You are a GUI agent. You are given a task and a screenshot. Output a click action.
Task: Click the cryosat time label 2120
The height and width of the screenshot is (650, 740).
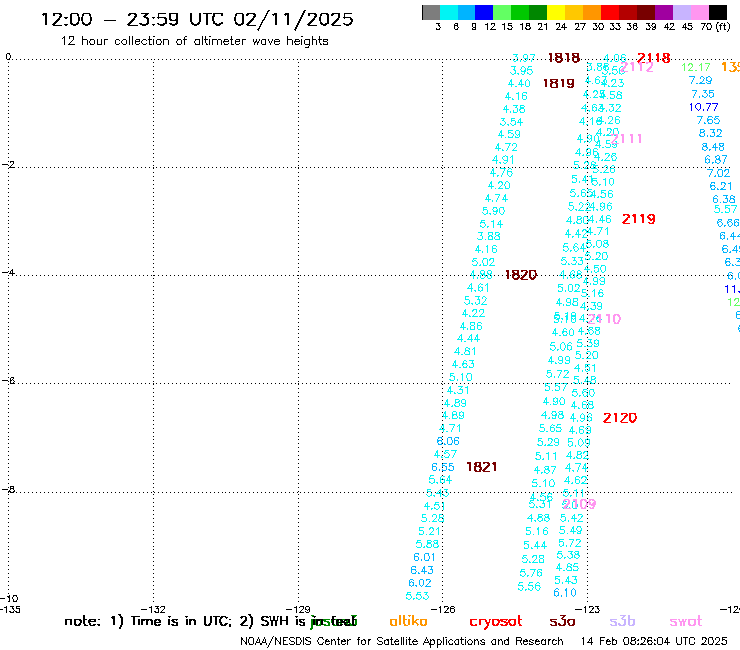point(620,418)
